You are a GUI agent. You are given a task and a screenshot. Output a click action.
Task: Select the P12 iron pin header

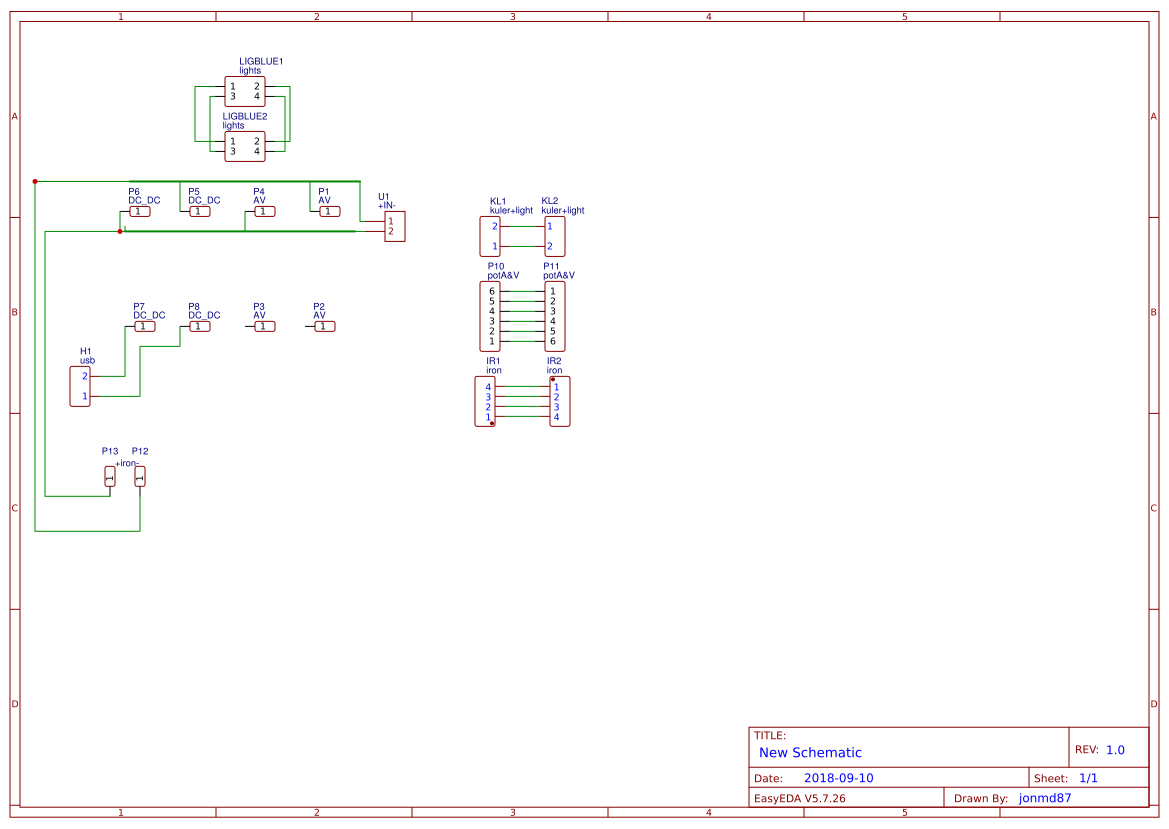(x=139, y=475)
